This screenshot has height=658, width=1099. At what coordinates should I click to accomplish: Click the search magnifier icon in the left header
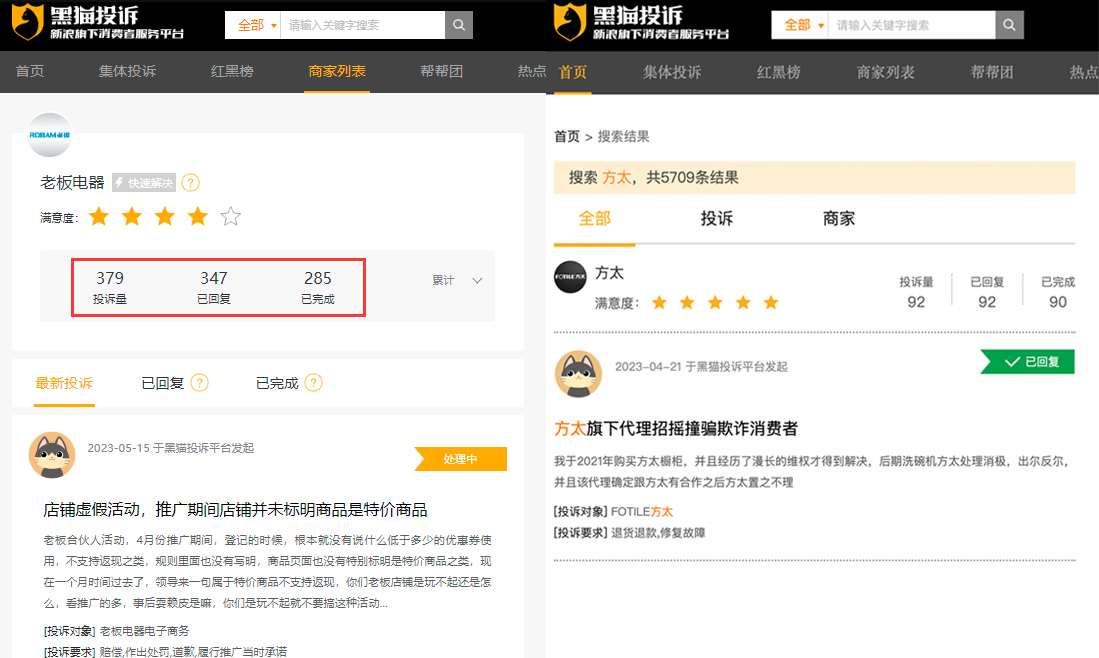point(459,25)
